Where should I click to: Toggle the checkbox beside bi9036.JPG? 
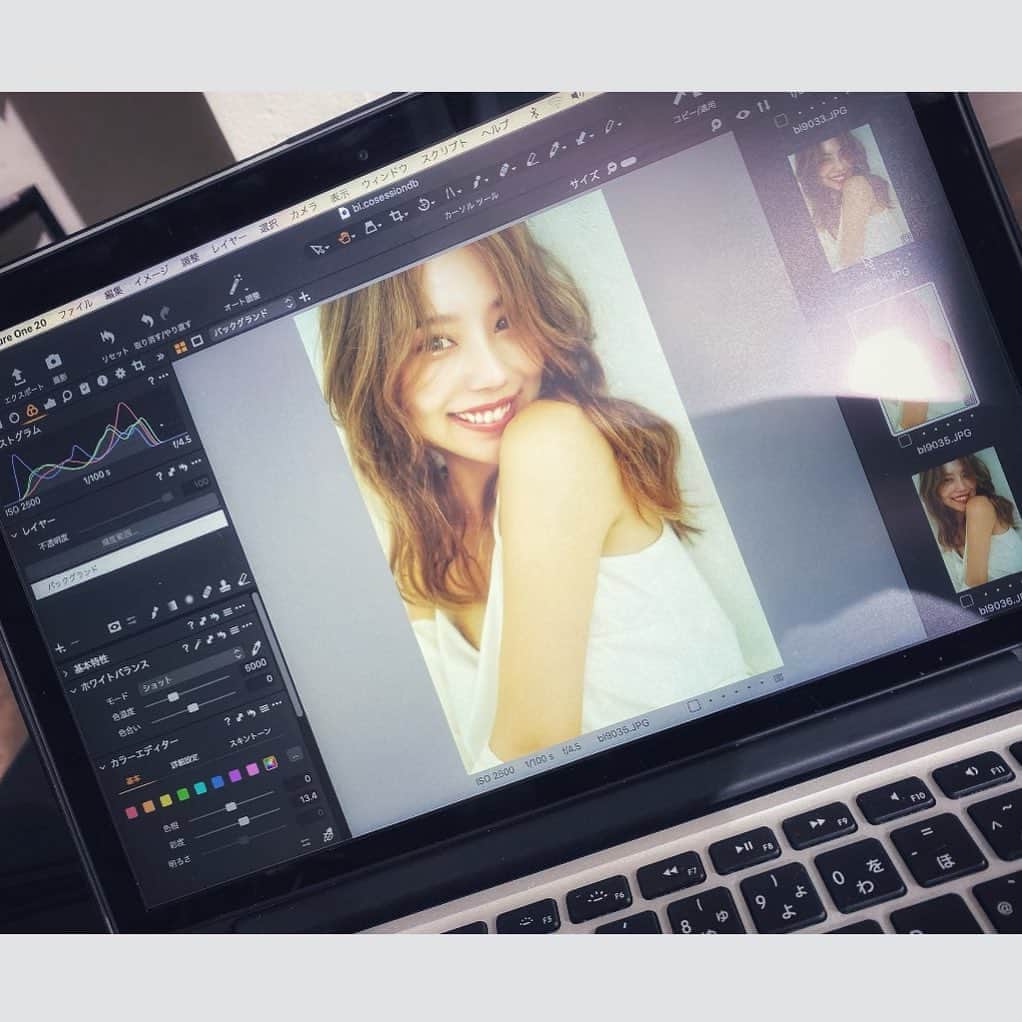pos(967,600)
